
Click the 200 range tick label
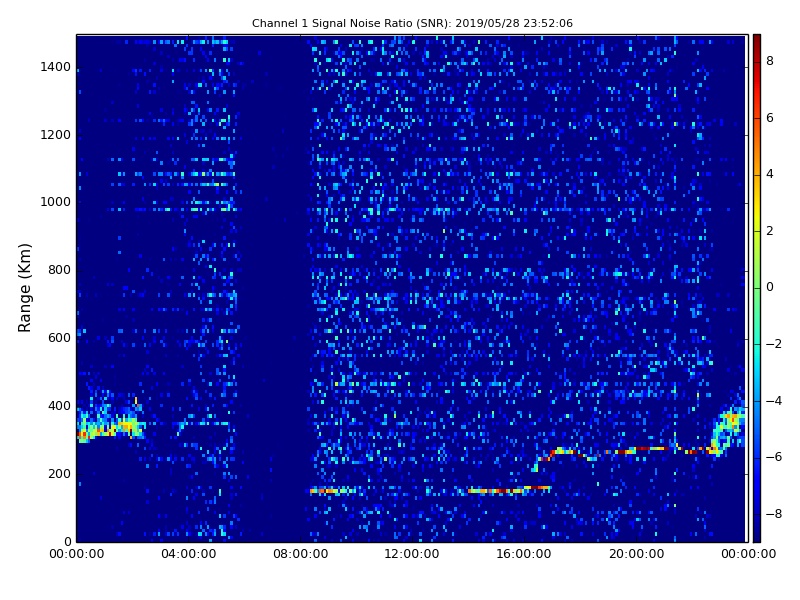pyautogui.click(x=59, y=473)
